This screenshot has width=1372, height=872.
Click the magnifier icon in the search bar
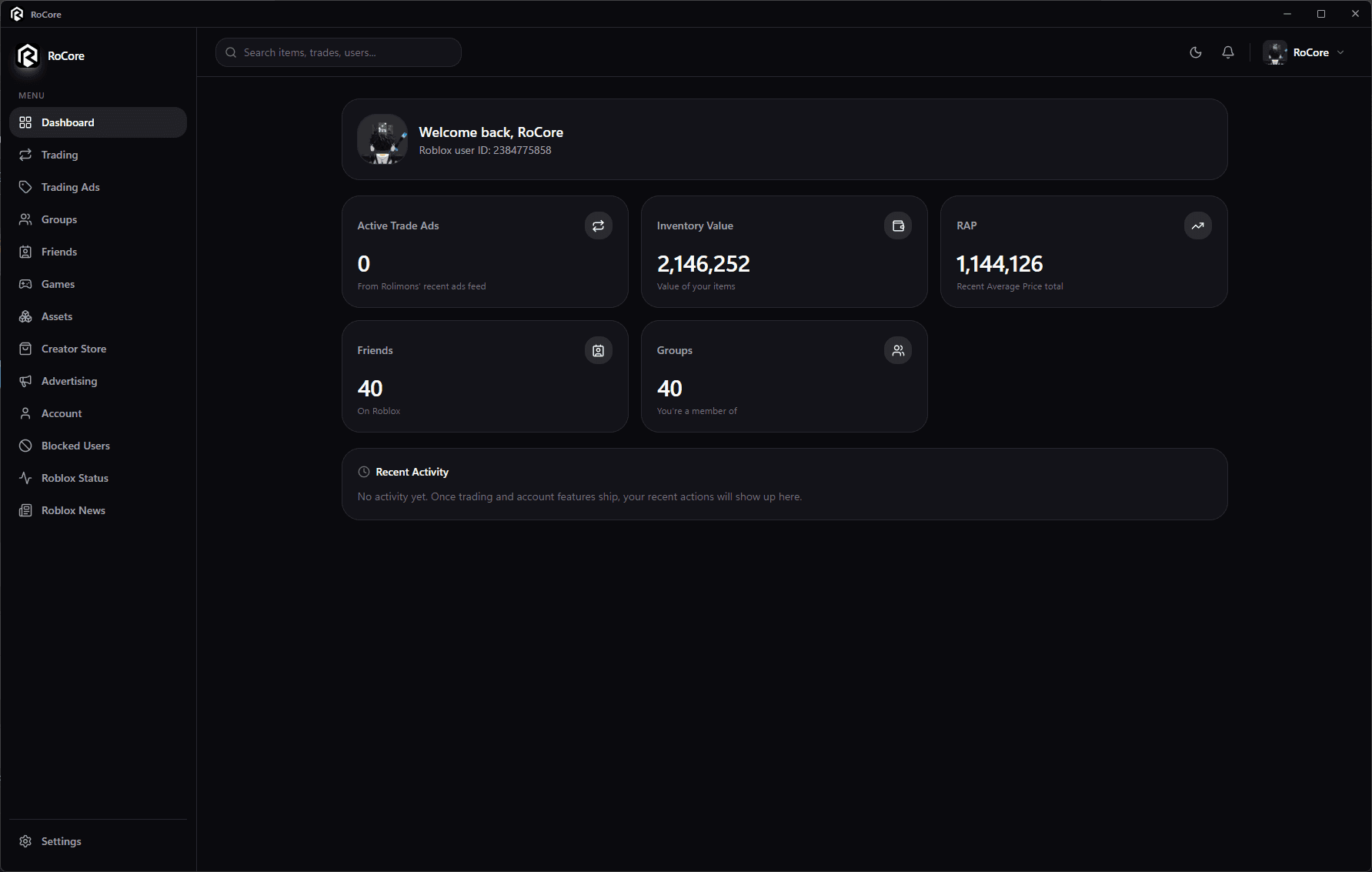point(231,52)
